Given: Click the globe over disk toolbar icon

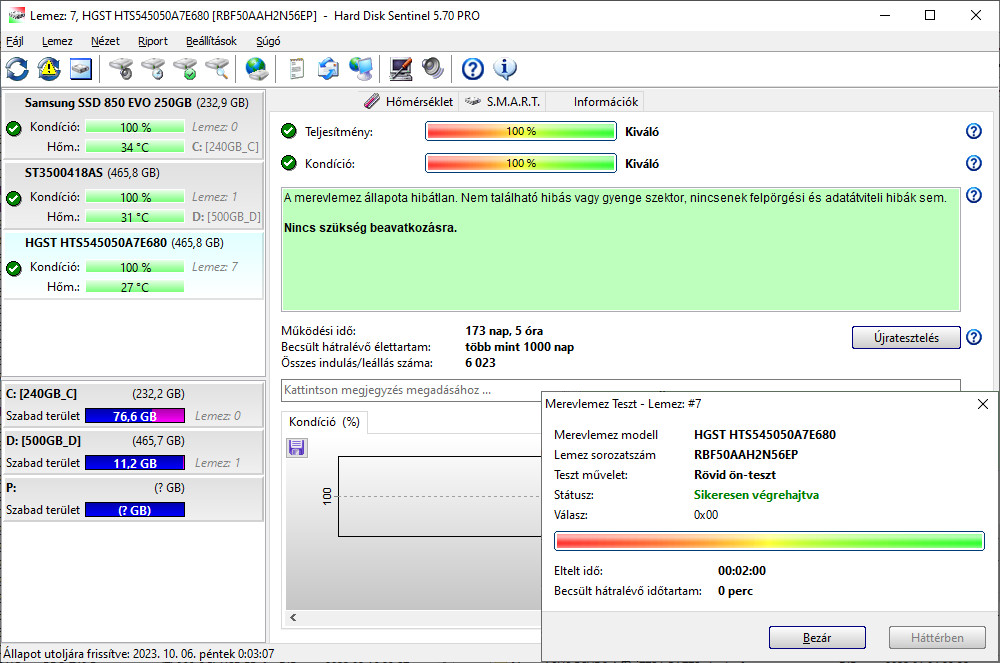Looking at the screenshot, I should pos(257,69).
